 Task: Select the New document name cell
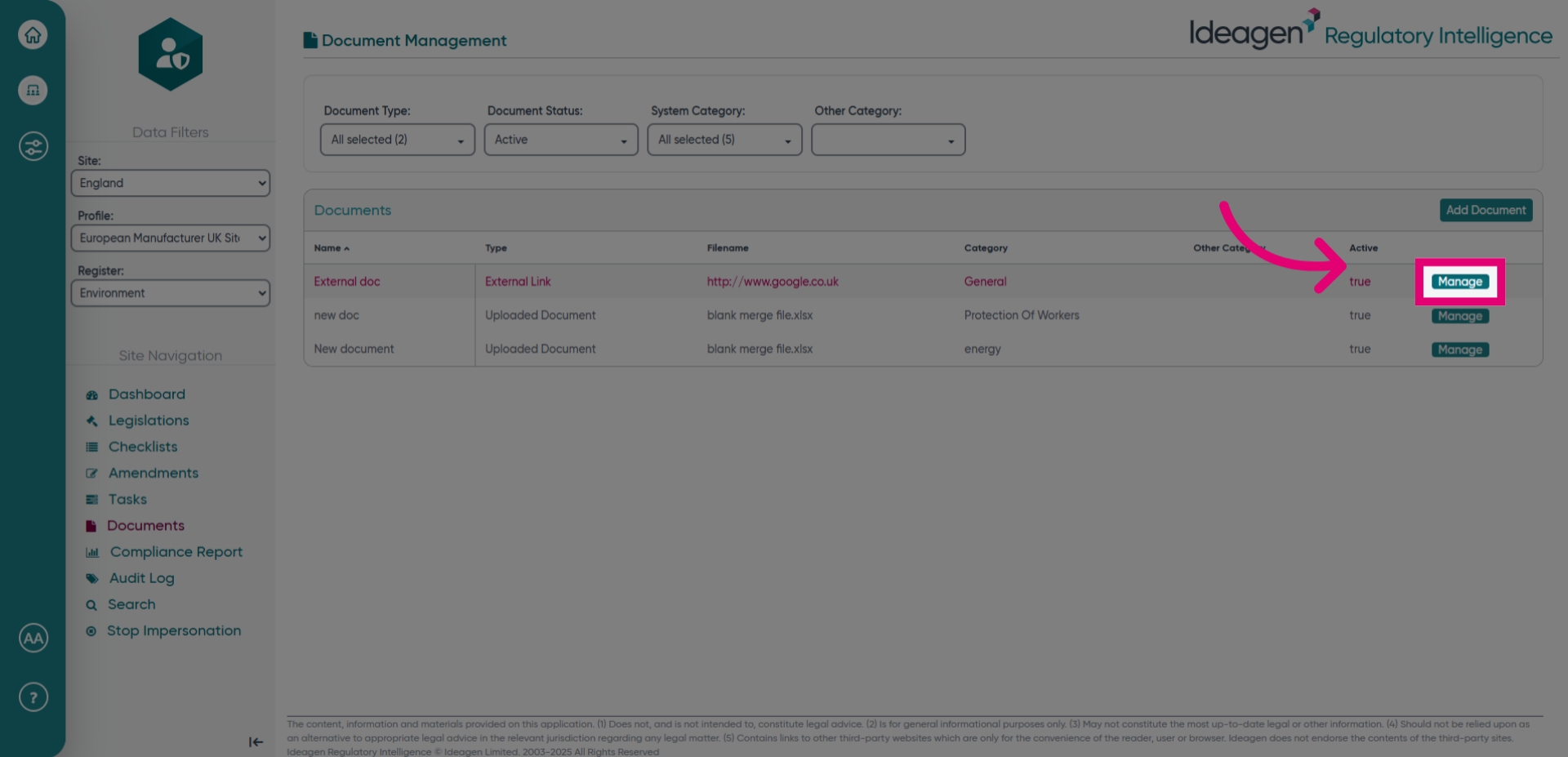point(354,349)
